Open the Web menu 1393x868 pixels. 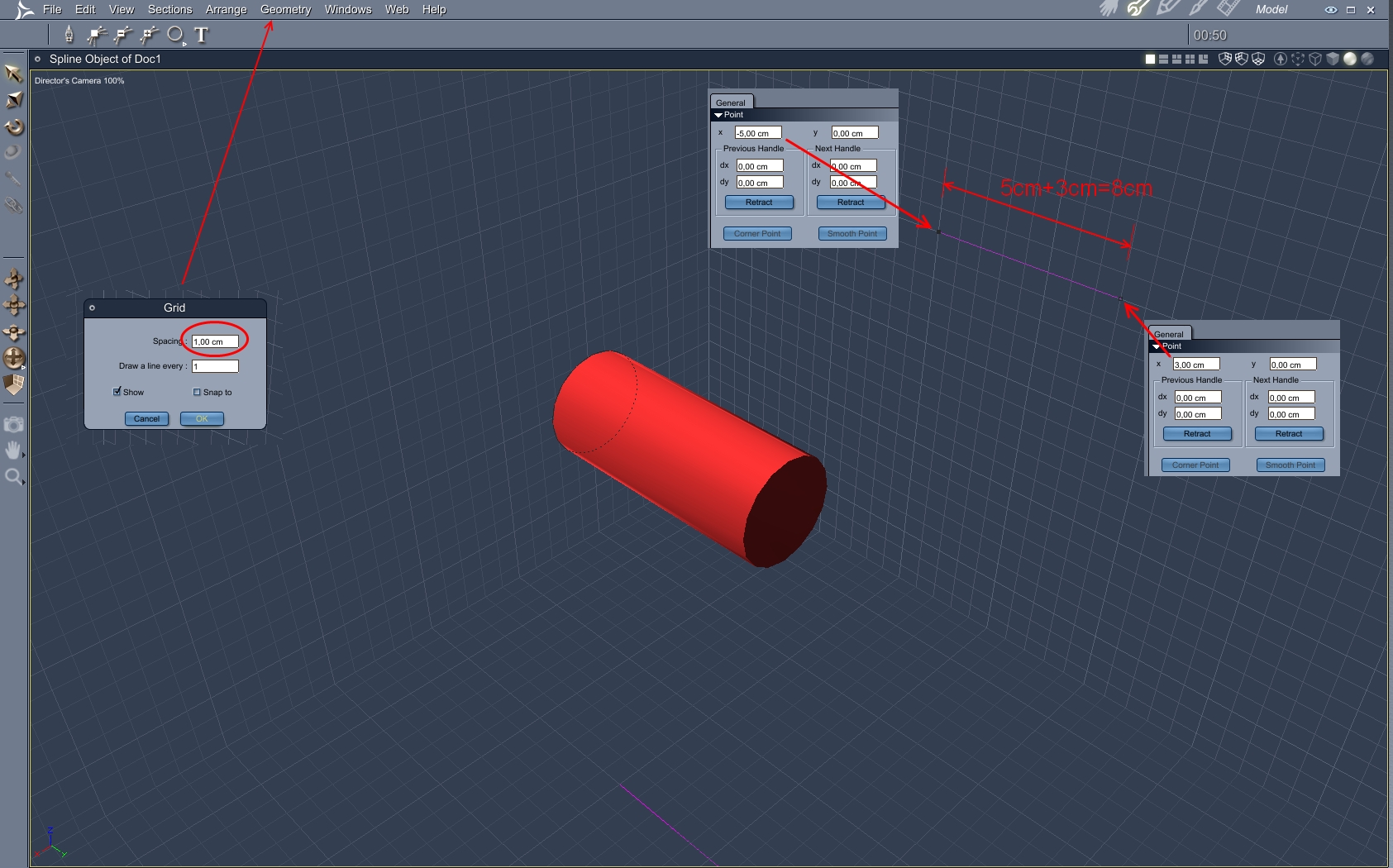[x=397, y=9]
